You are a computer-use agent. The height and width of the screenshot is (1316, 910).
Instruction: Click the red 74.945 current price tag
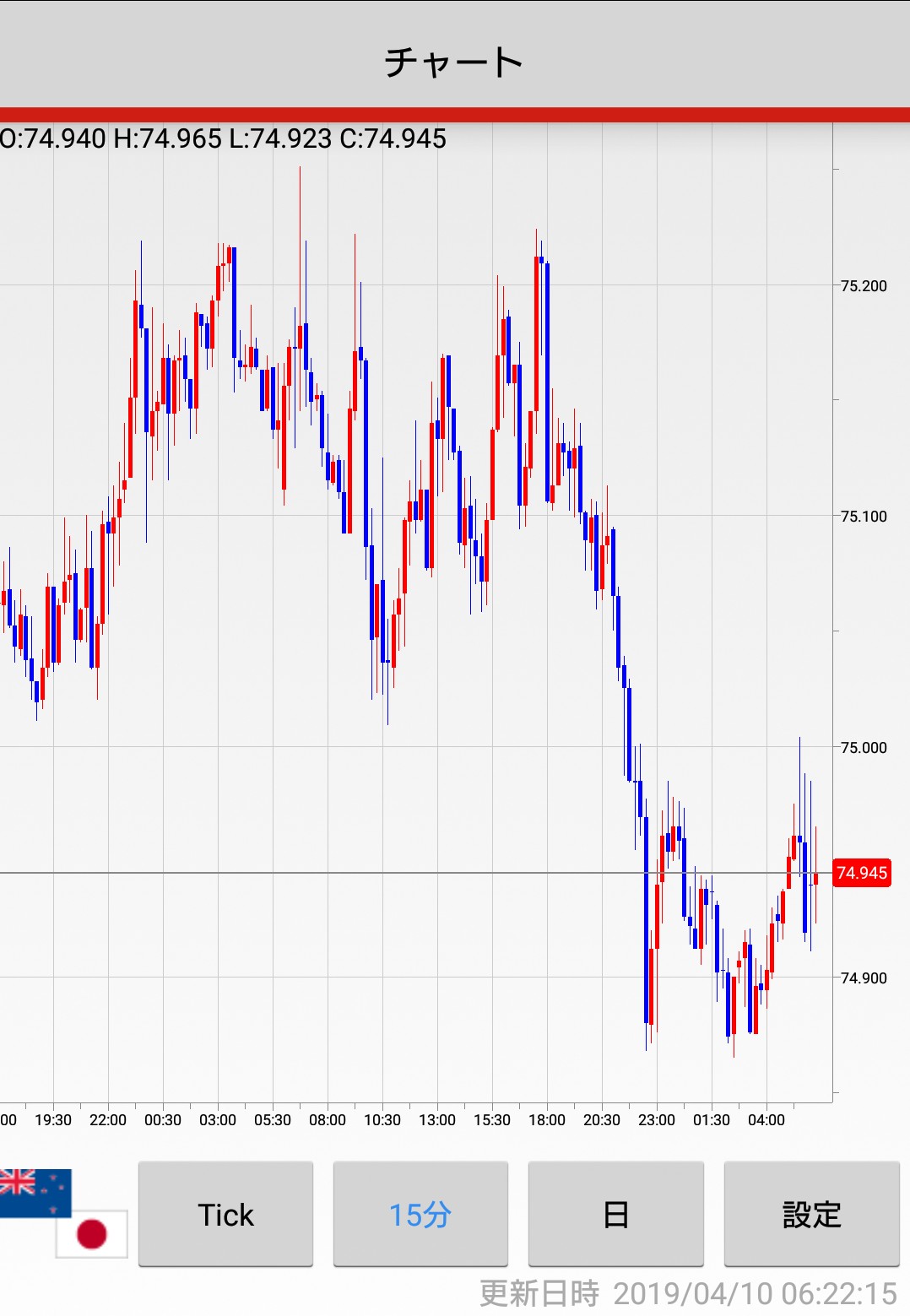tap(862, 873)
